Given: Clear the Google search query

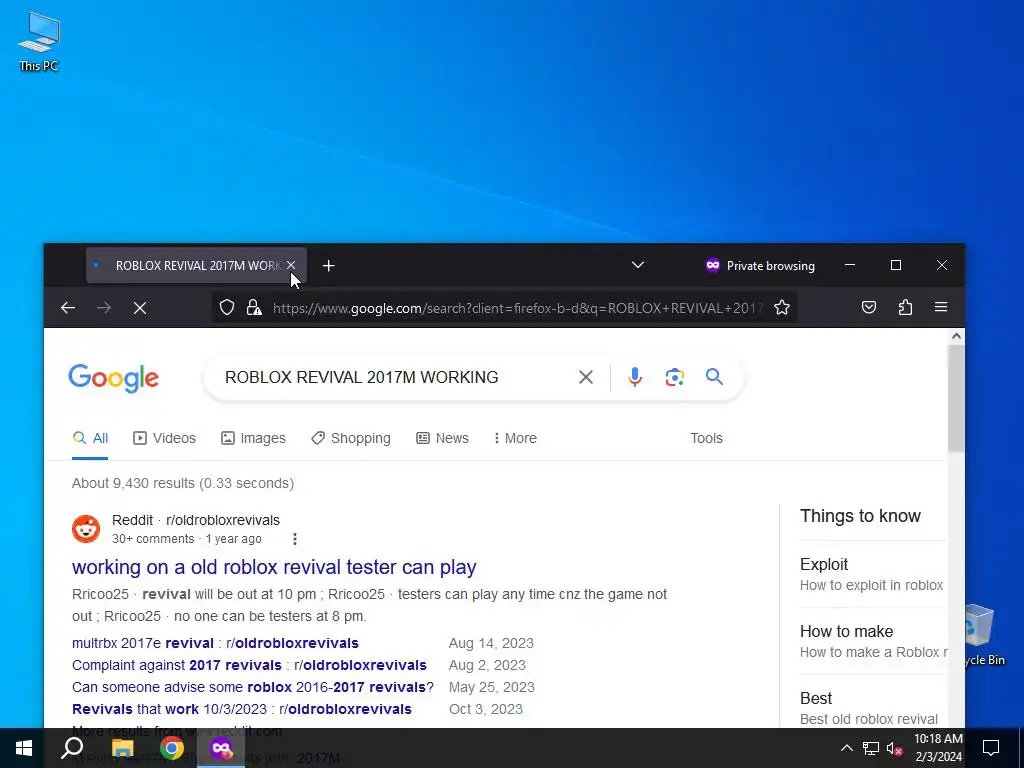Looking at the screenshot, I should point(586,377).
